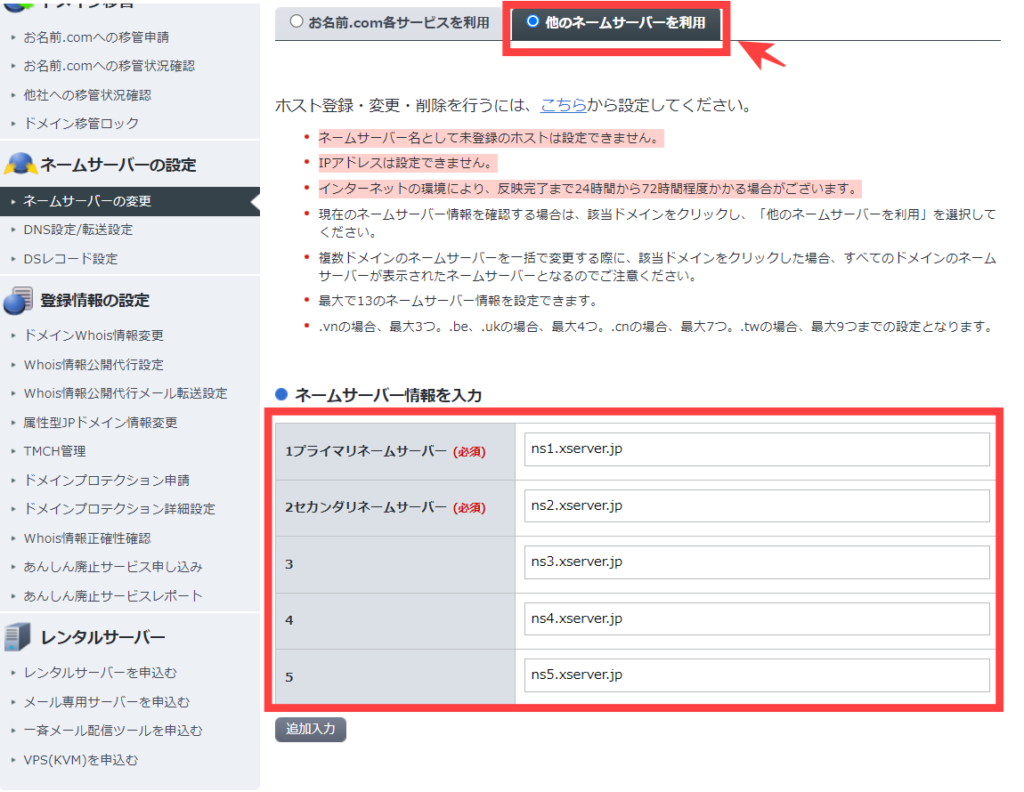1024x792 pixels.
Task: Select the 他のネームサーバーを利用 radio button
Action: tap(532, 22)
